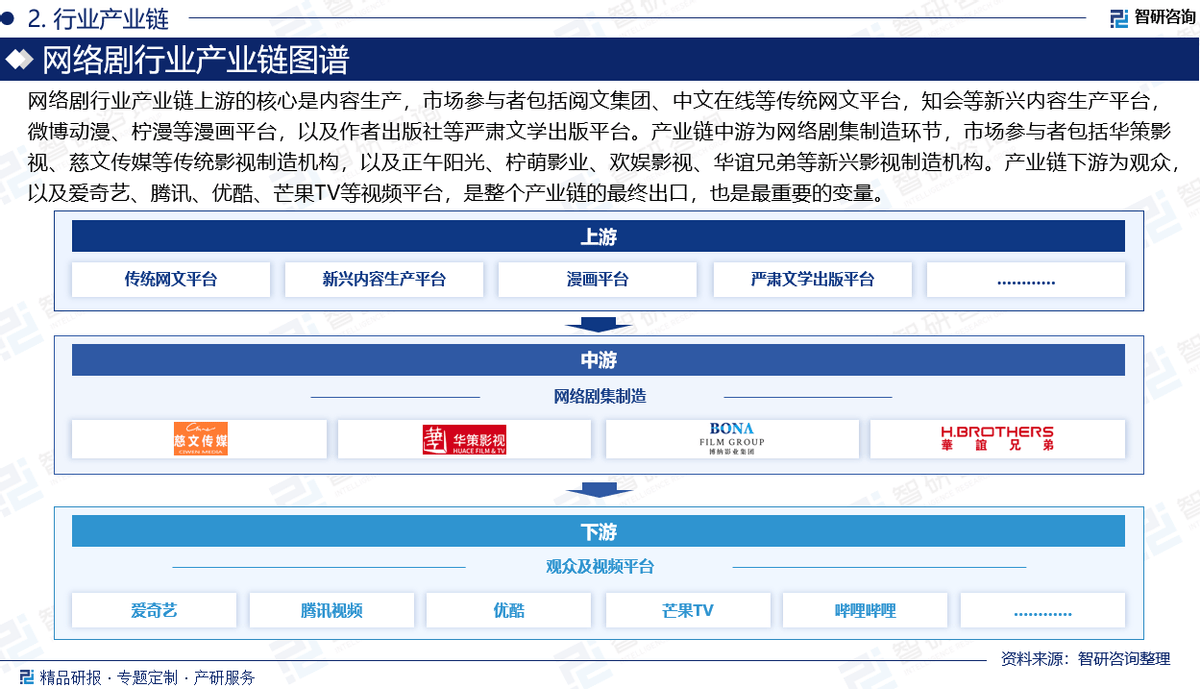Click the BONA Film Group logo
Viewport: 1200px width, 689px height.
coord(732,438)
